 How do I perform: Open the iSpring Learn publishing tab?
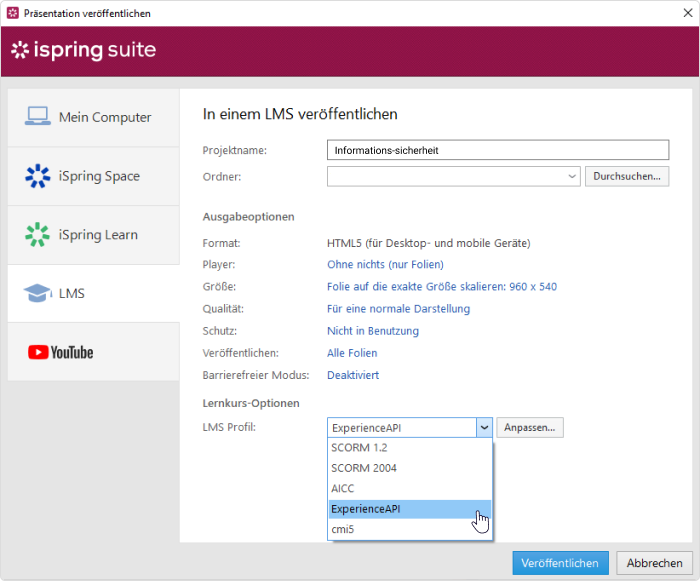(x=94, y=235)
